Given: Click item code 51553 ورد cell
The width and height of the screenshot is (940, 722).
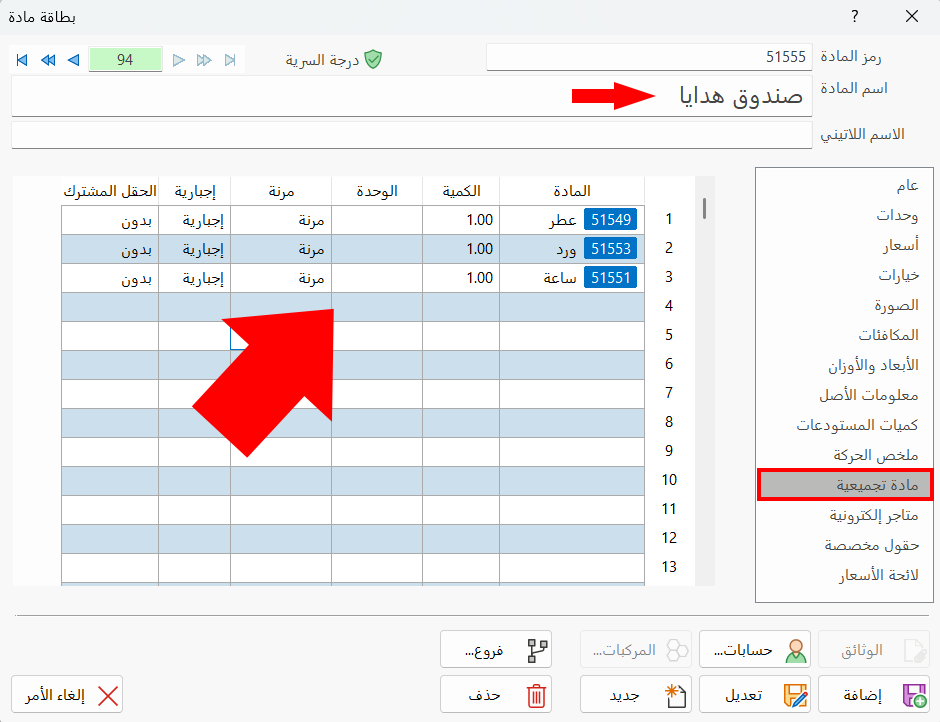Looking at the screenshot, I should point(572,249).
